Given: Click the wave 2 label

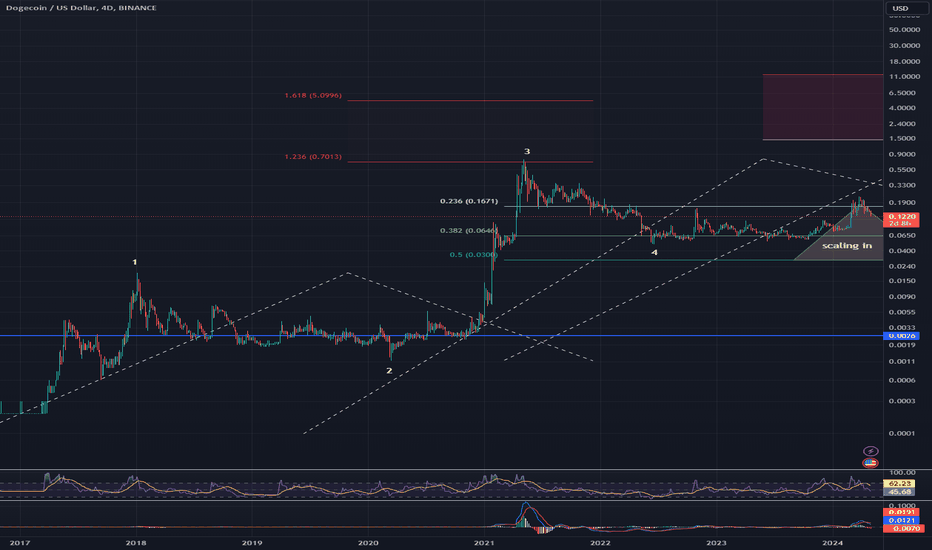Looking at the screenshot, I should tap(389, 370).
